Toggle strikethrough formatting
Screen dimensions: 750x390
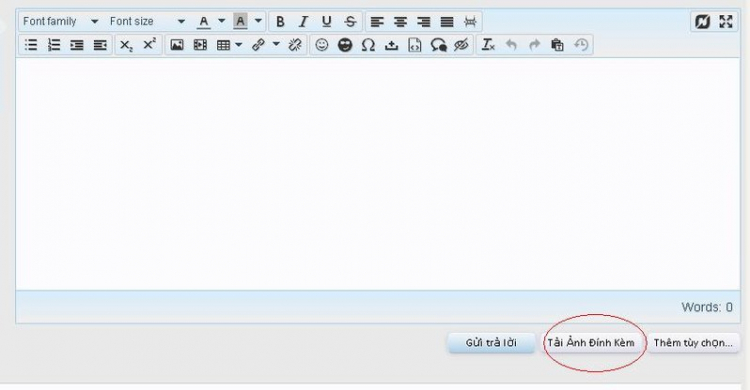(x=350, y=22)
